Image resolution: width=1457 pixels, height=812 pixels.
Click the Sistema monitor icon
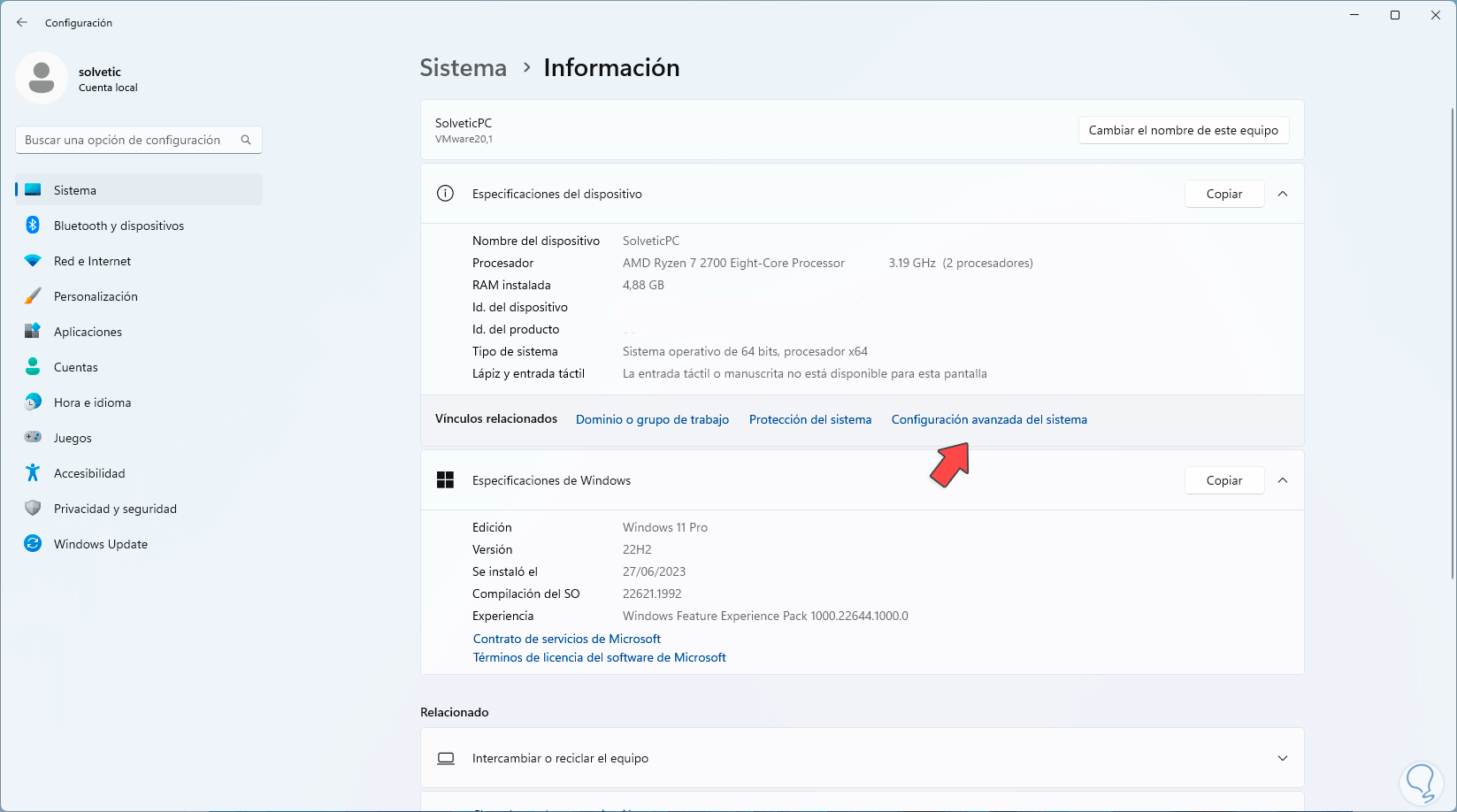(33, 190)
